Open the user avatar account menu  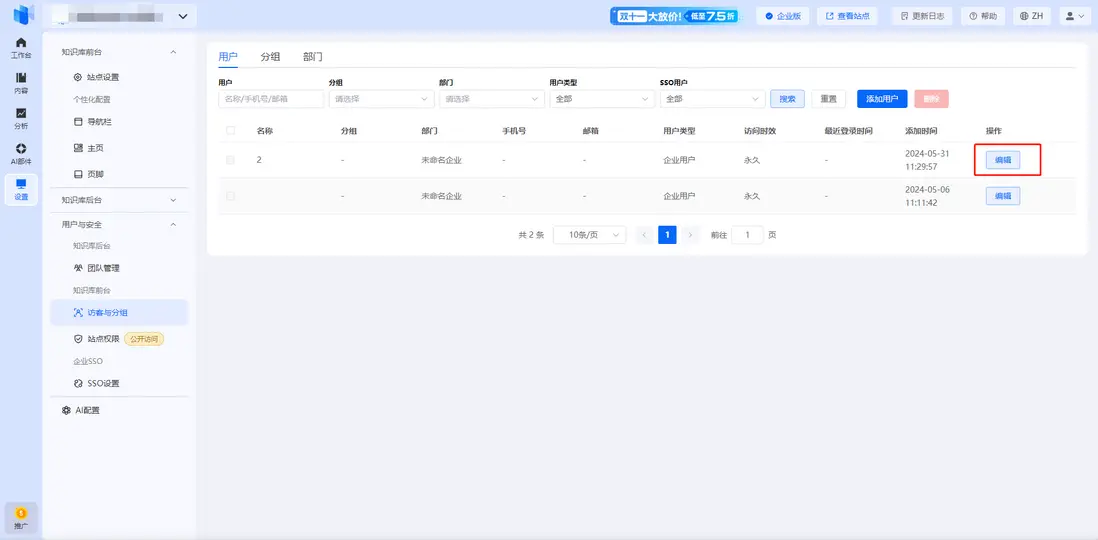(x=1076, y=15)
